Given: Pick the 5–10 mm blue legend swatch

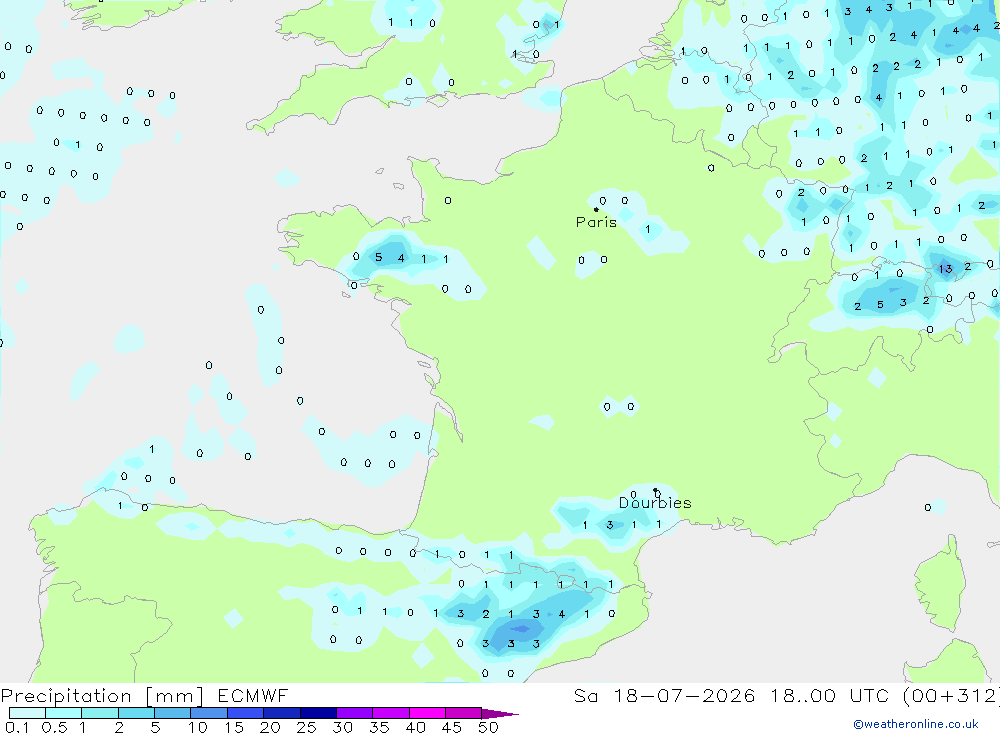Looking at the screenshot, I should [173, 713].
